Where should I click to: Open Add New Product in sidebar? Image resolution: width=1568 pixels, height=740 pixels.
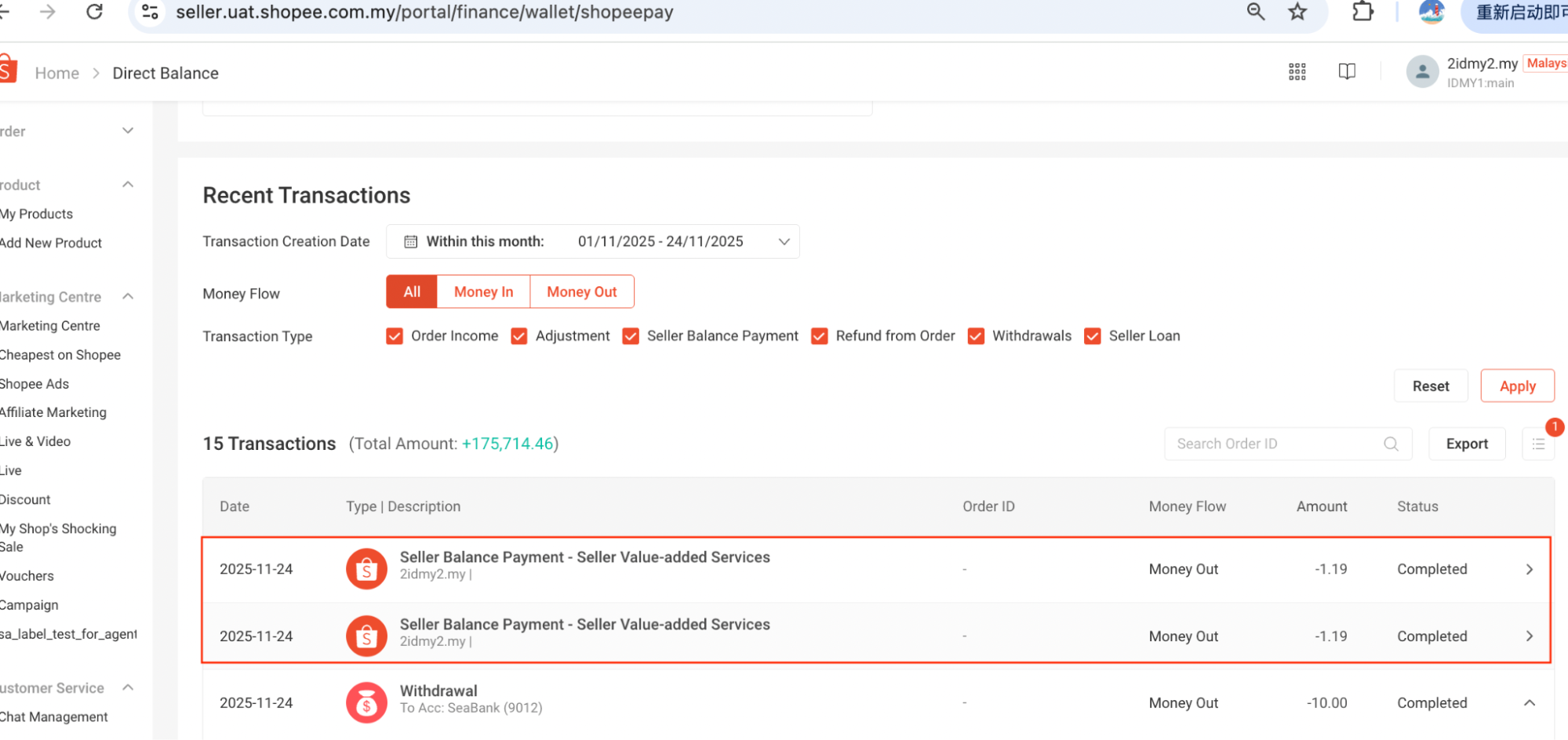51,243
